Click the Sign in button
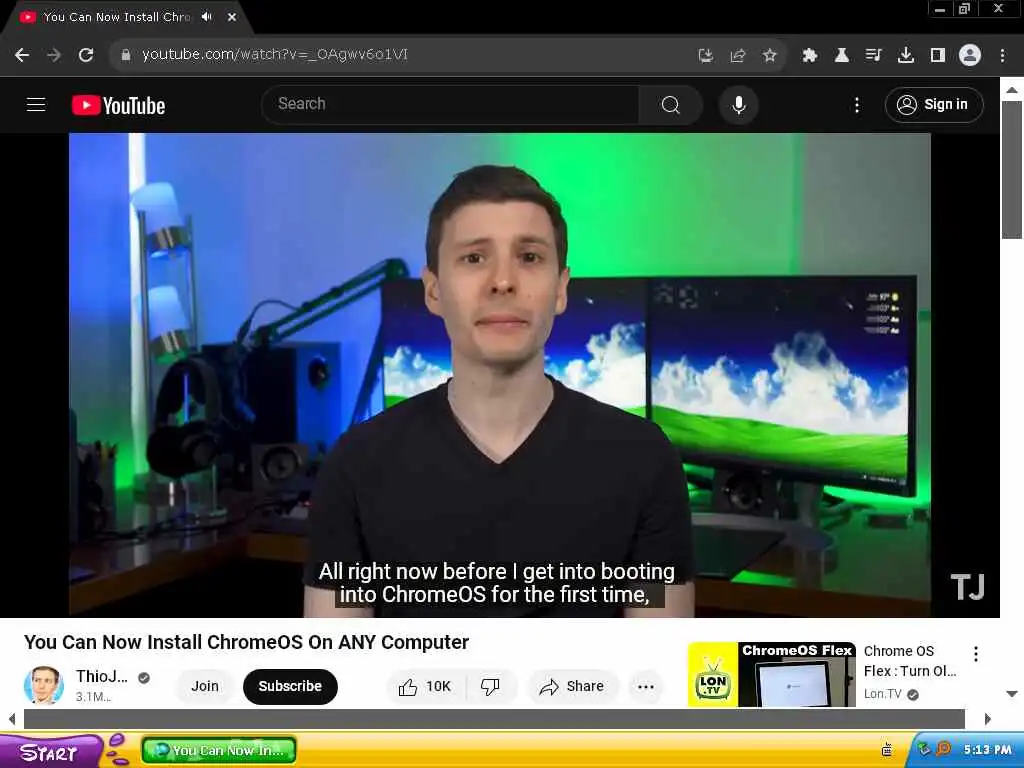This screenshot has width=1024, height=768. [934, 104]
